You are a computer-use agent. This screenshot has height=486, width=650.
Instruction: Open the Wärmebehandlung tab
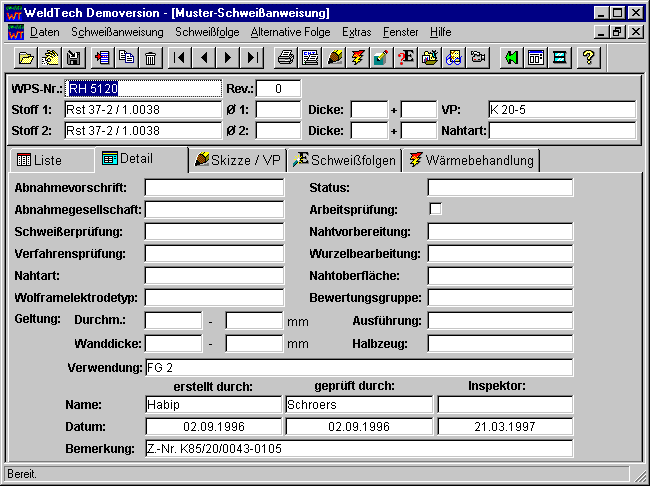[x=472, y=160]
